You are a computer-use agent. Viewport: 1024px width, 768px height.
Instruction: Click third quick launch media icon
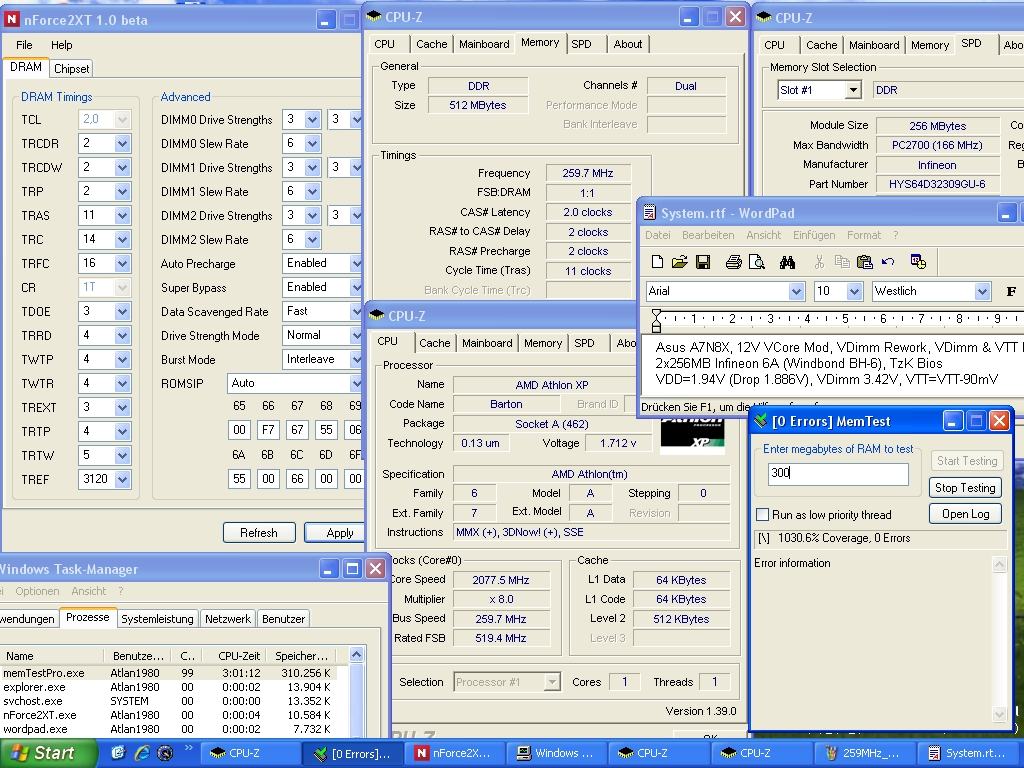[165, 753]
